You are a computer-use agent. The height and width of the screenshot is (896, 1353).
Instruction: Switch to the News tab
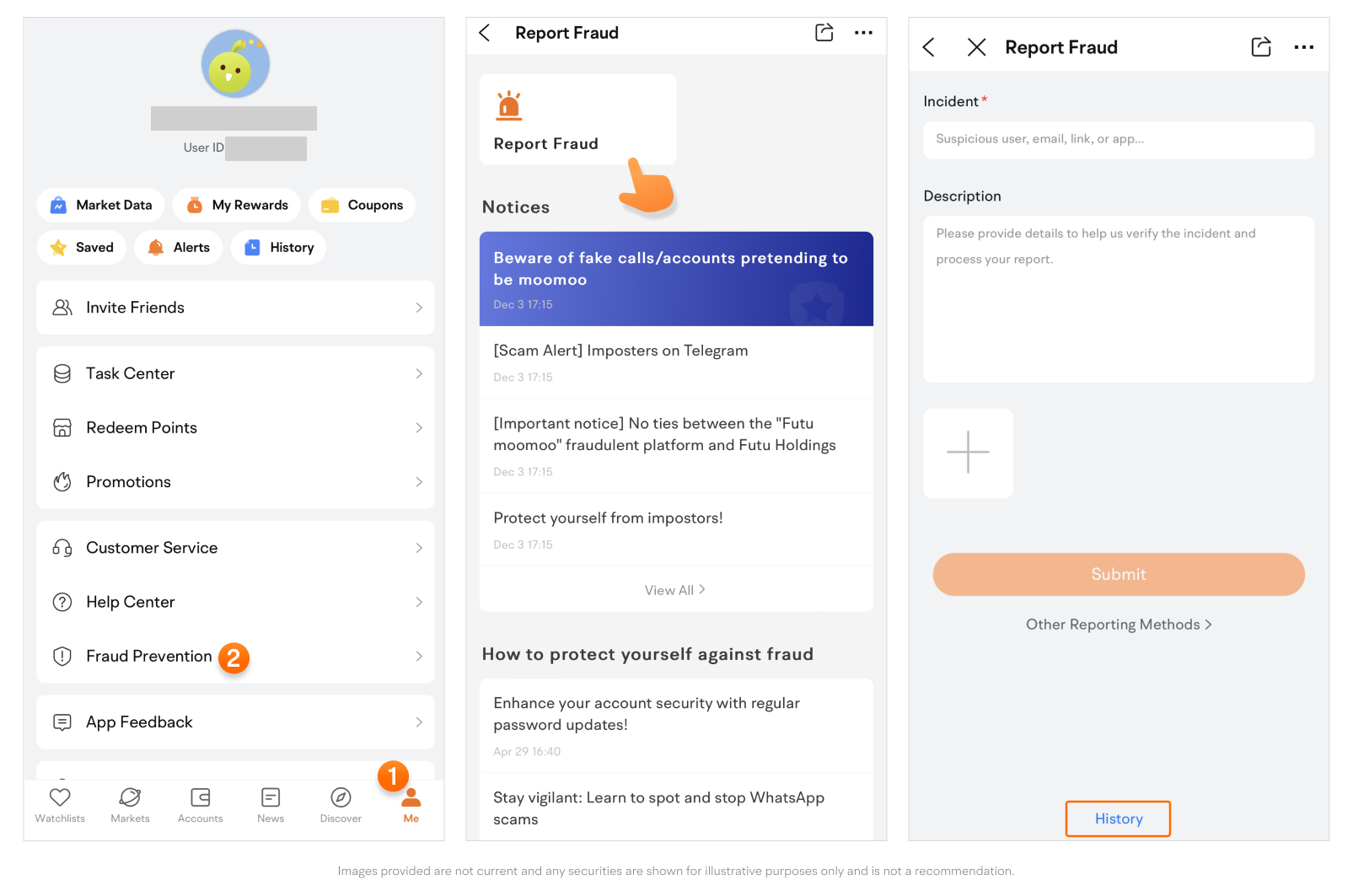coord(271,805)
